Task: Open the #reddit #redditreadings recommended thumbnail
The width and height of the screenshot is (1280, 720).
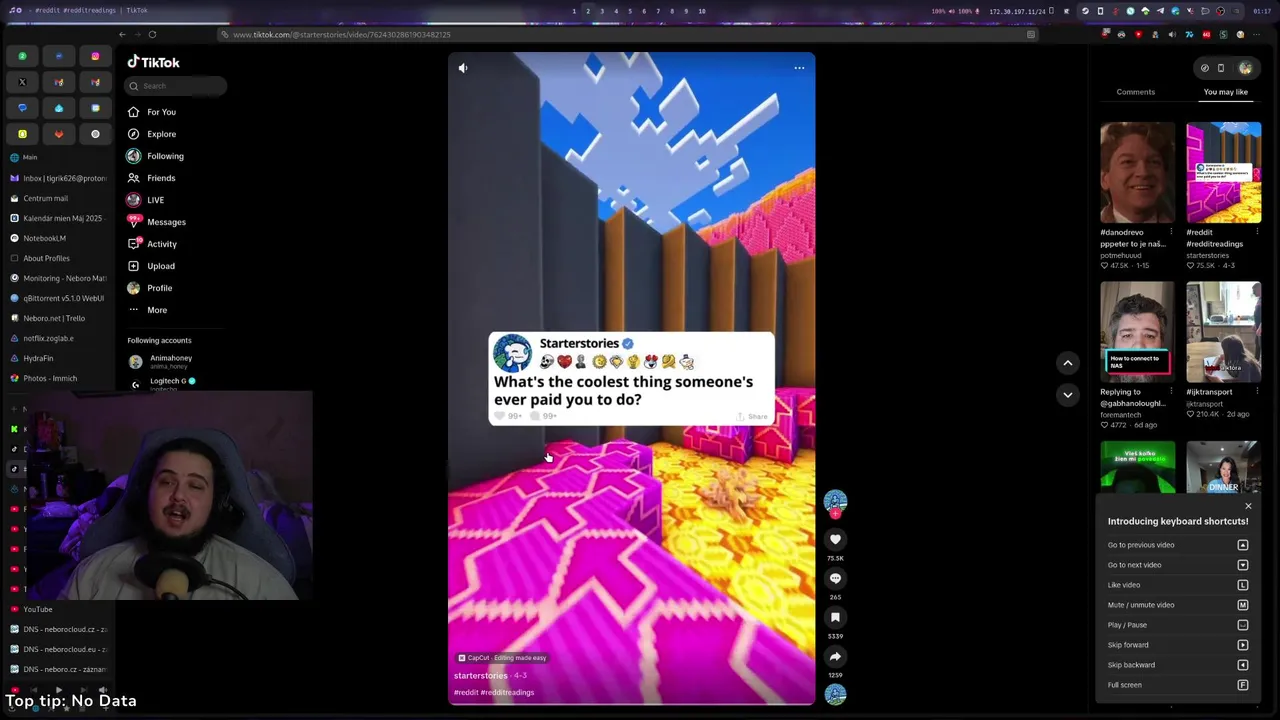Action: (1223, 172)
